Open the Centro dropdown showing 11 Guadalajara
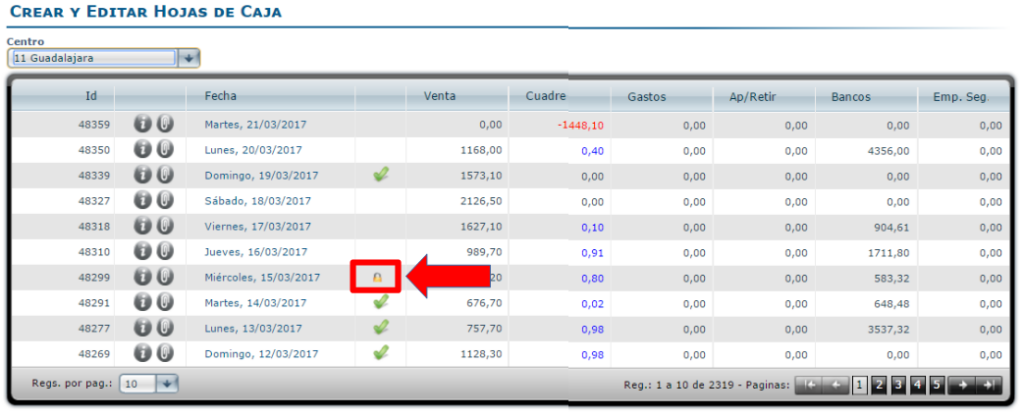 click(x=189, y=58)
